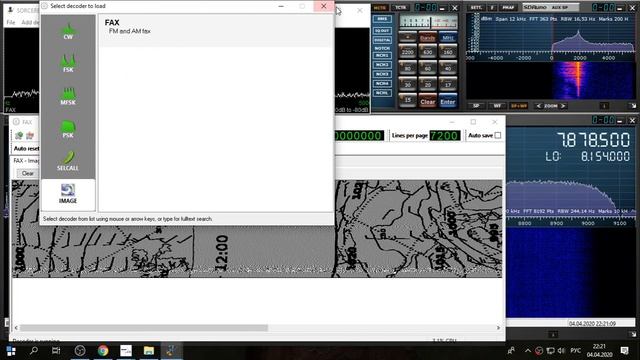640x360 pixels.
Task: Toggle the DIGITAL button
Action: coord(382,40)
